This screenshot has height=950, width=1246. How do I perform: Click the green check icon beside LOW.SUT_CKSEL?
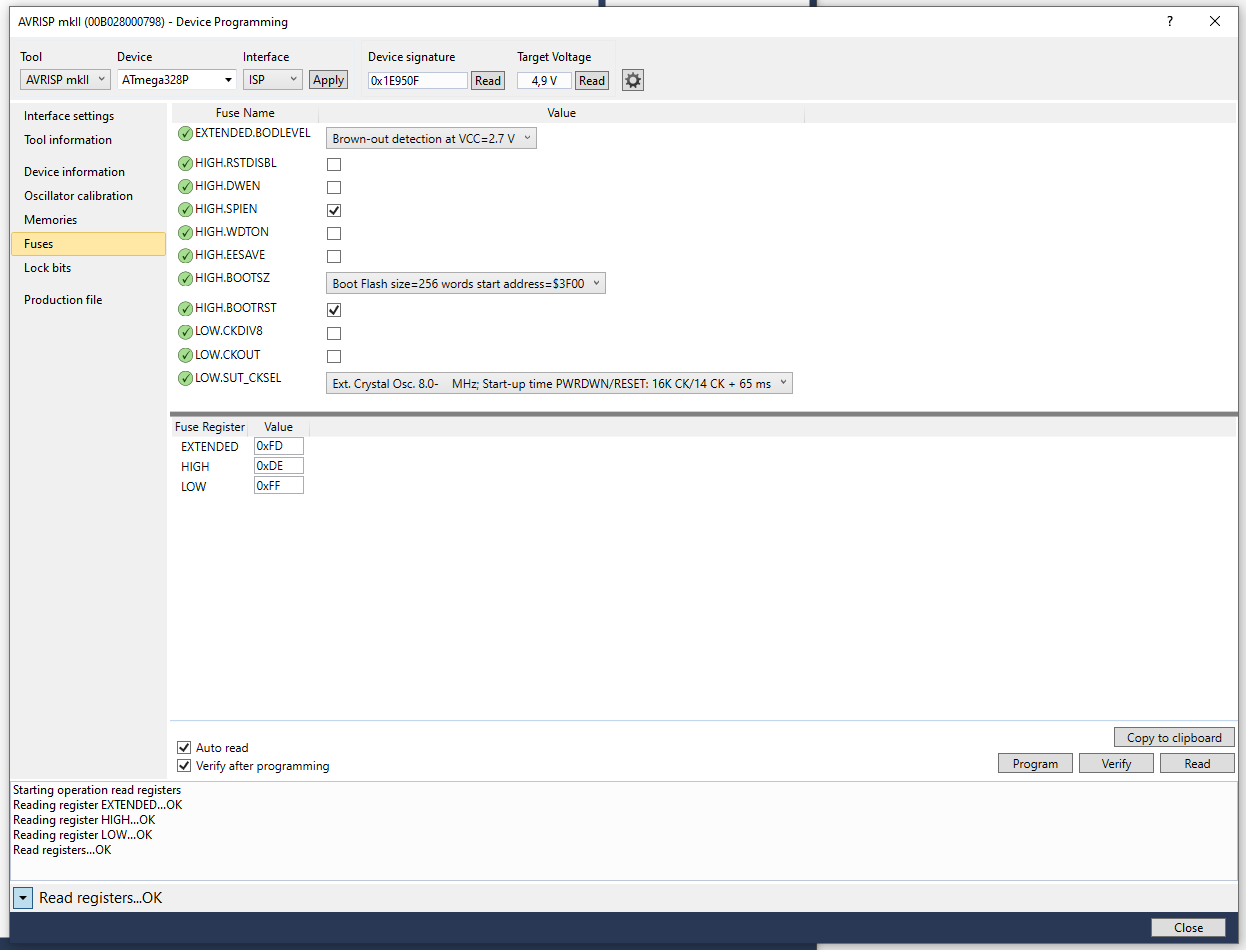pos(185,379)
